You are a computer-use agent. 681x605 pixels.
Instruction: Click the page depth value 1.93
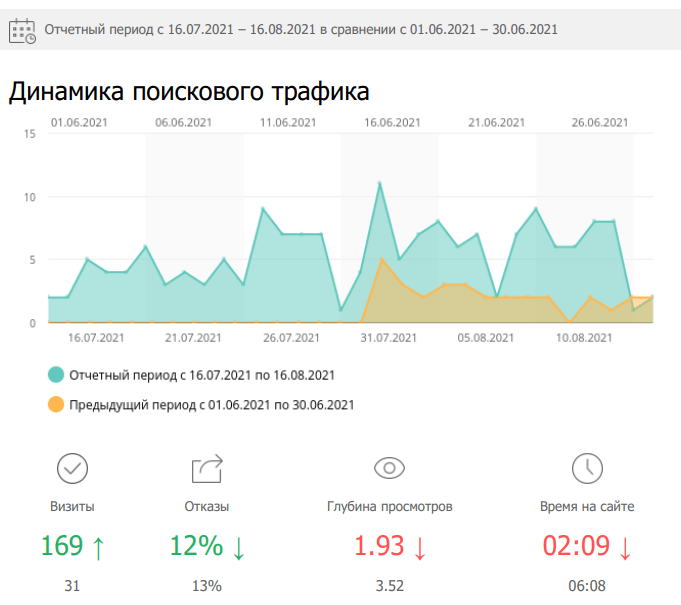[379, 546]
